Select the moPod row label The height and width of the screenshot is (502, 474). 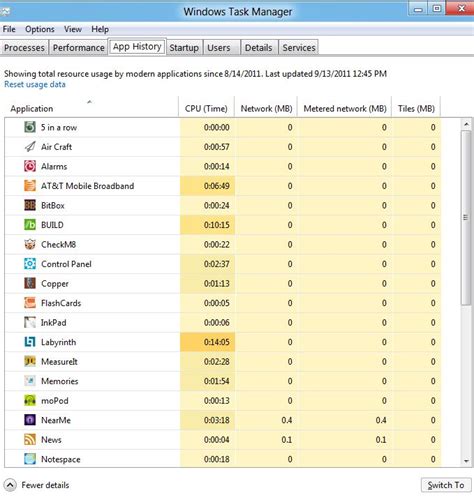(55, 401)
